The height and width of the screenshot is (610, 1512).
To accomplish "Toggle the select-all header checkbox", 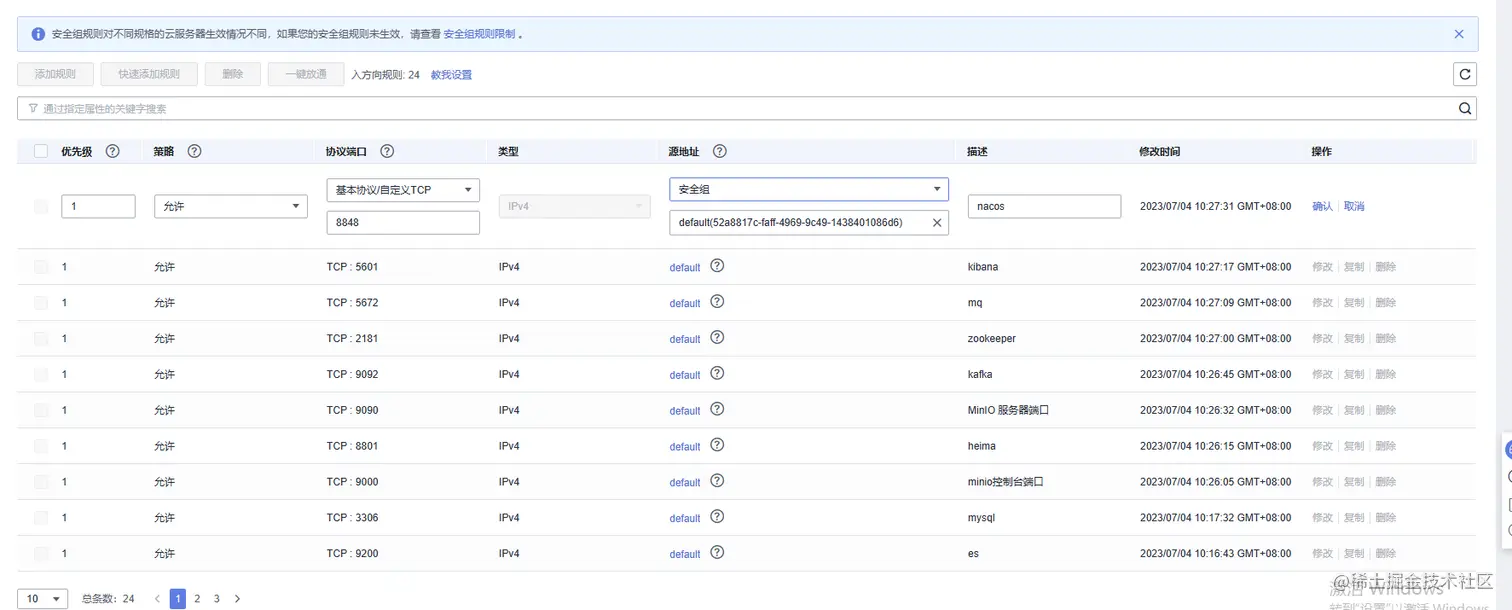I will (41, 151).
